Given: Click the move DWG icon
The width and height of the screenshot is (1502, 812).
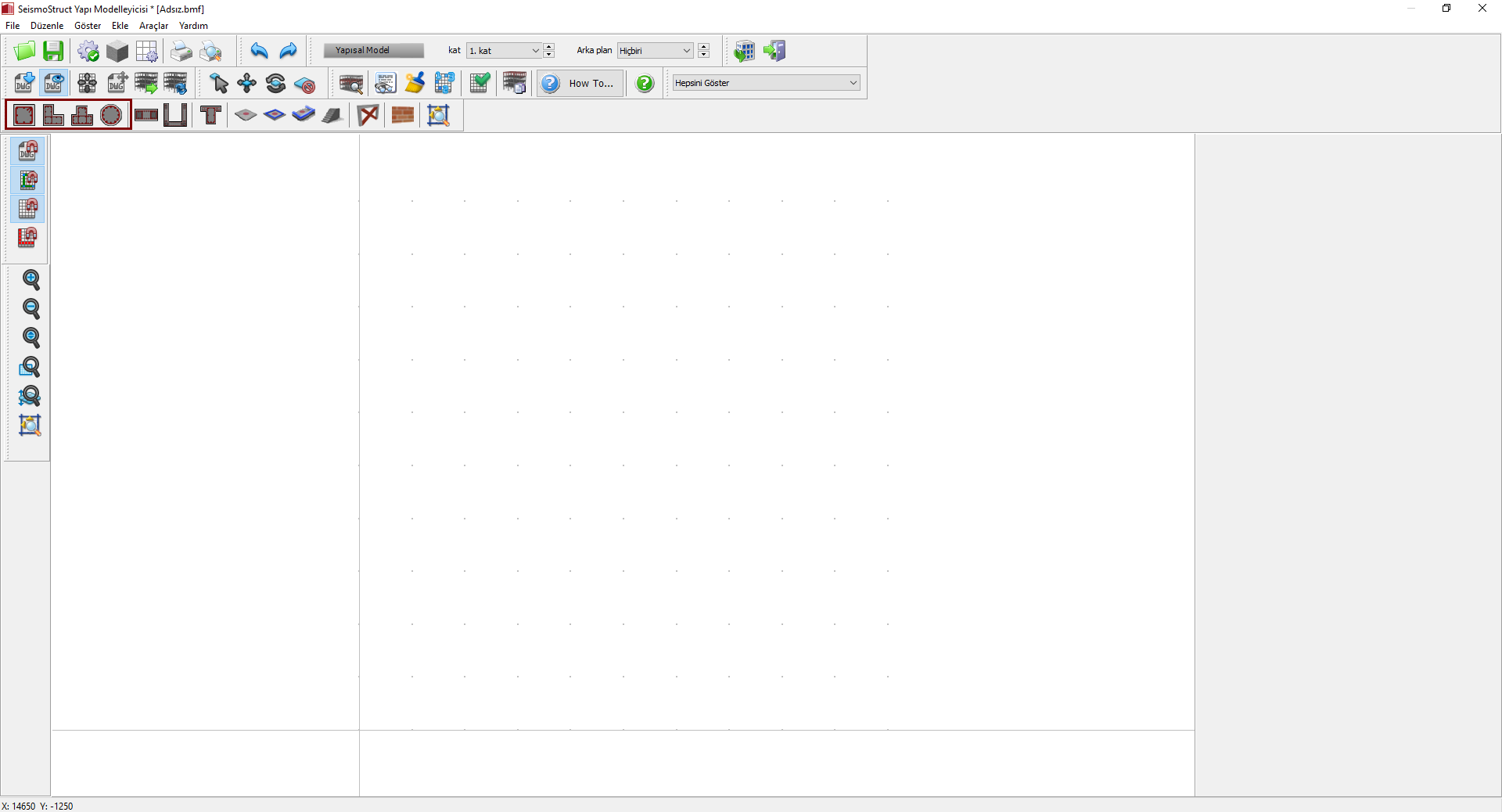Looking at the screenshot, I should [x=117, y=83].
